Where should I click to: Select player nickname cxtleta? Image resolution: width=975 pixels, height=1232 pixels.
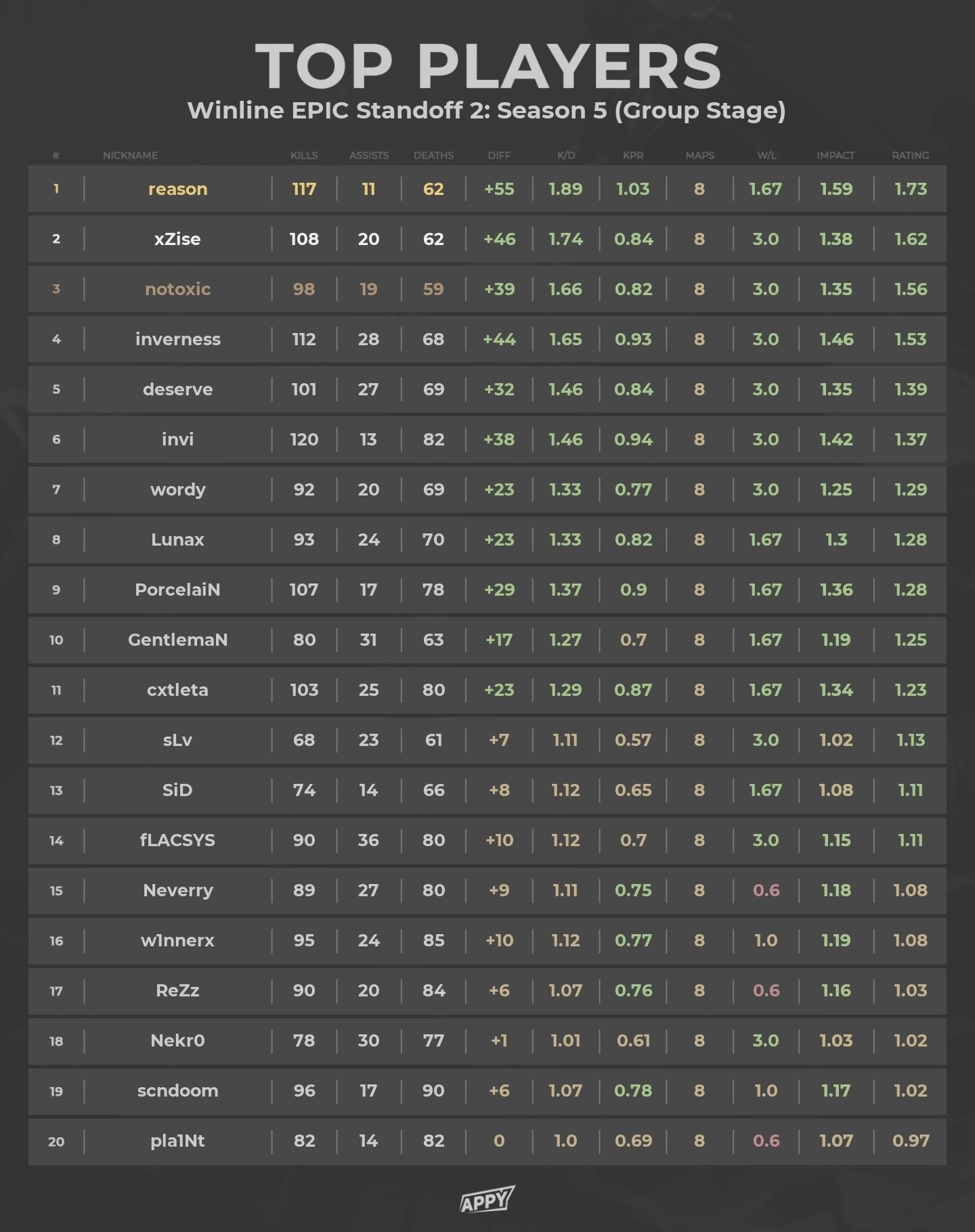point(177,690)
